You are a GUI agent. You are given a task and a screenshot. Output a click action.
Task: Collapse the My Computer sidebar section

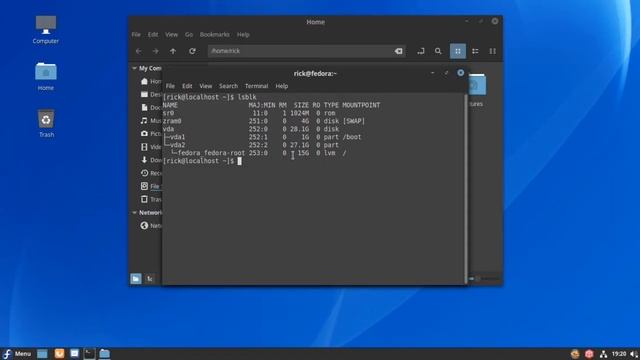(x=134, y=68)
